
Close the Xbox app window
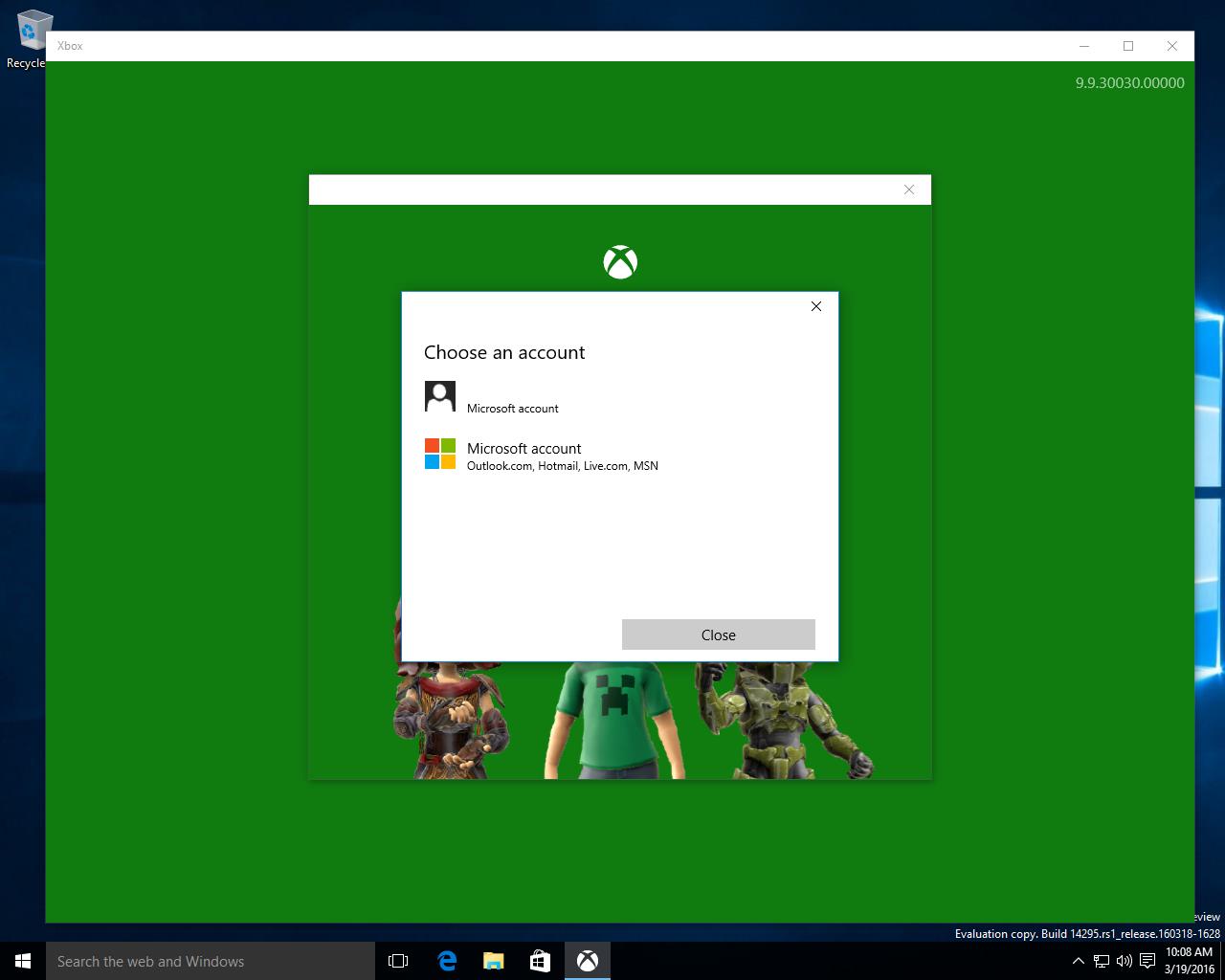tap(1172, 46)
